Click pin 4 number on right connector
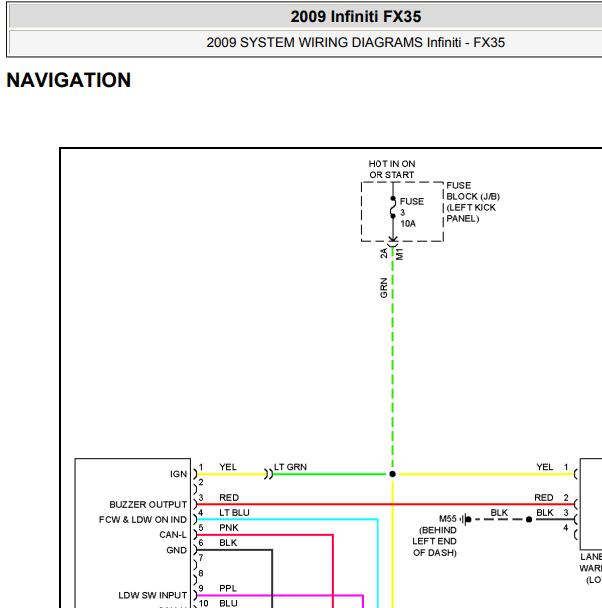 coord(566,528)
